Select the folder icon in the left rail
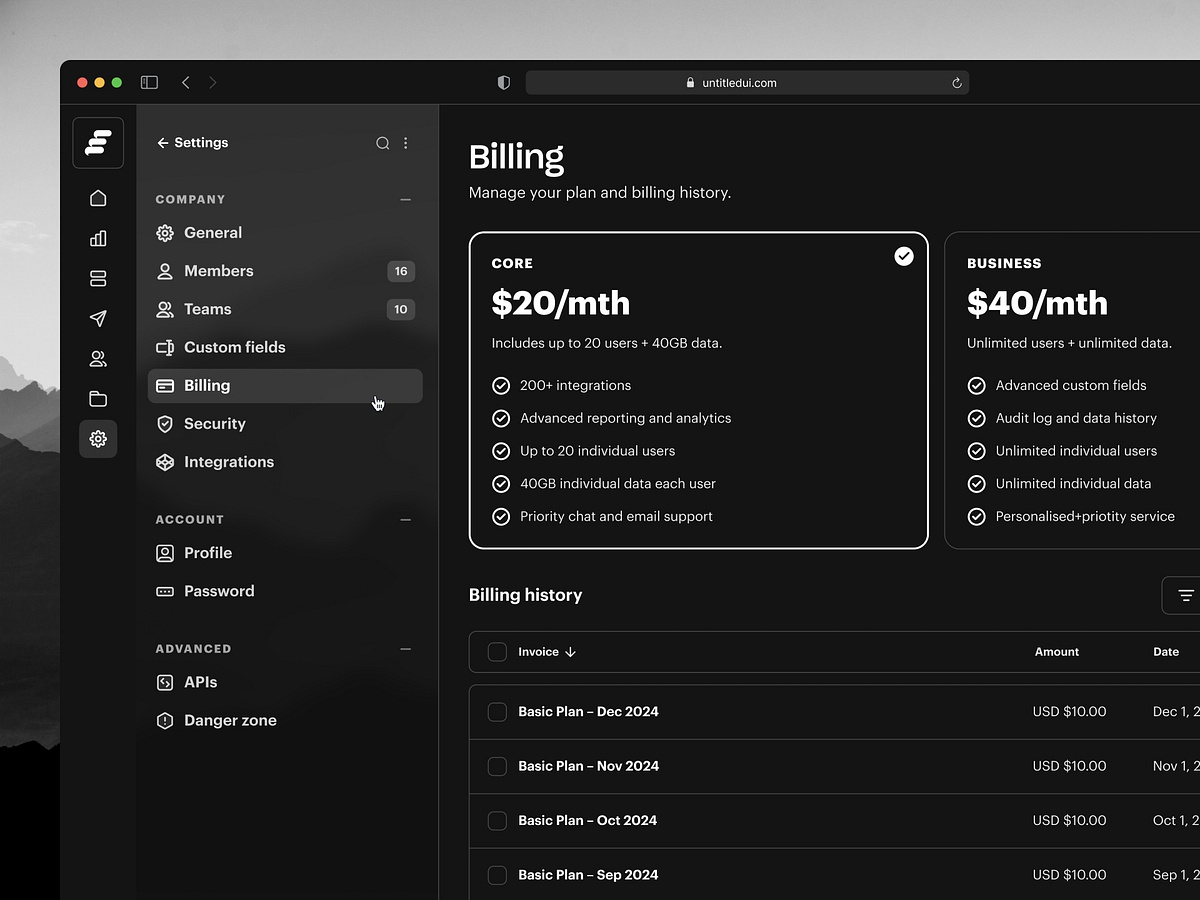Screen dimensions: 1200x900 click(x=97, y=398)
